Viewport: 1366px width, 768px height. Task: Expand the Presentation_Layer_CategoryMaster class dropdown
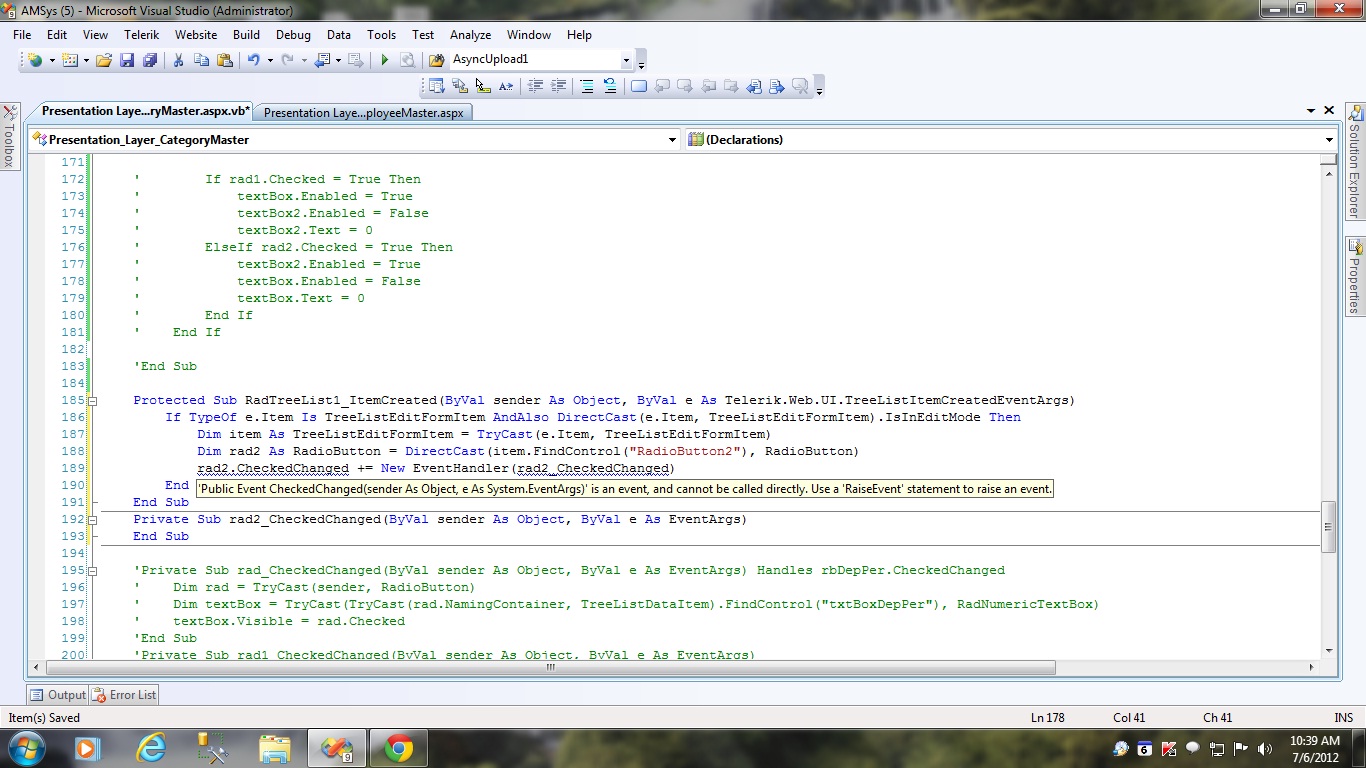point(672,140)
